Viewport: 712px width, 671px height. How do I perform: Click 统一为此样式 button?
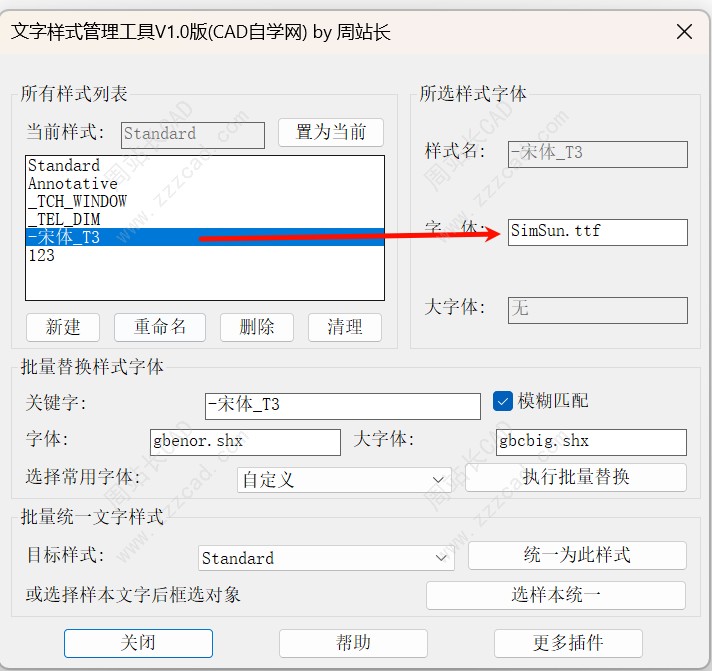(576, 555)
